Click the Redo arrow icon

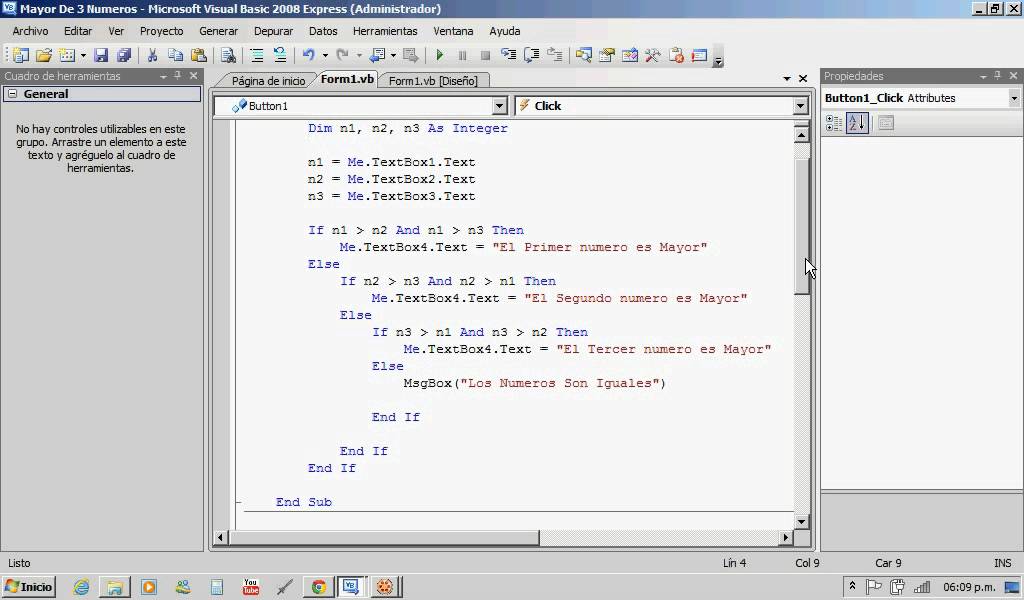[x=342, y=55]
